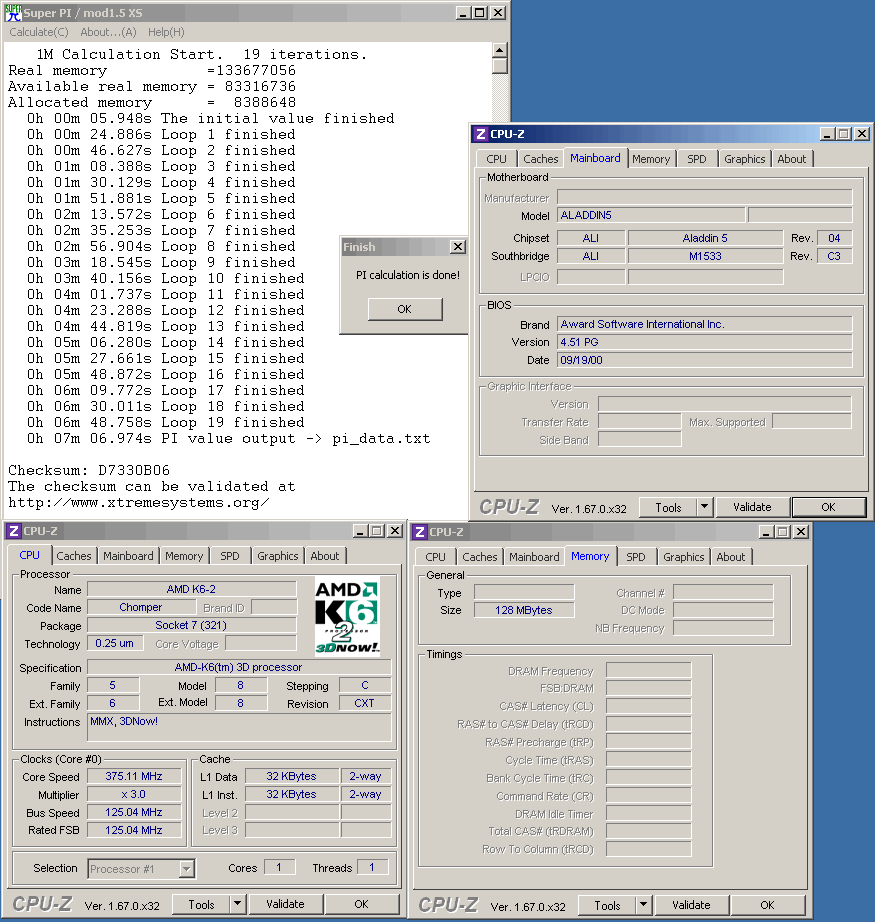Click Validate in Memory window
The width and height of the screenshot is (875, 922).
click(691, 906)
